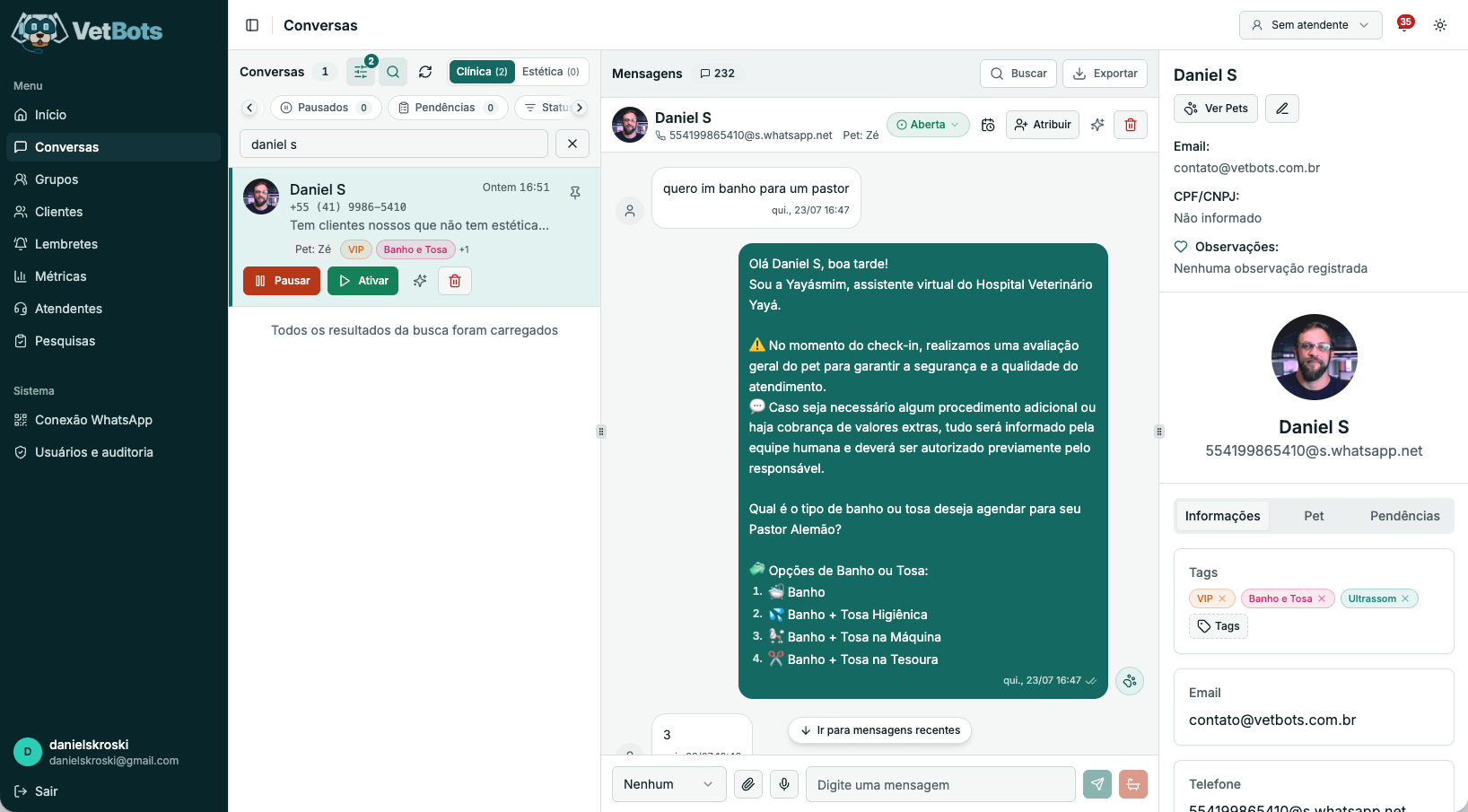Viewport: 1468px width, 812px height.
Task: Delete Daniel S conversation from list
Action: pos(455,281)
